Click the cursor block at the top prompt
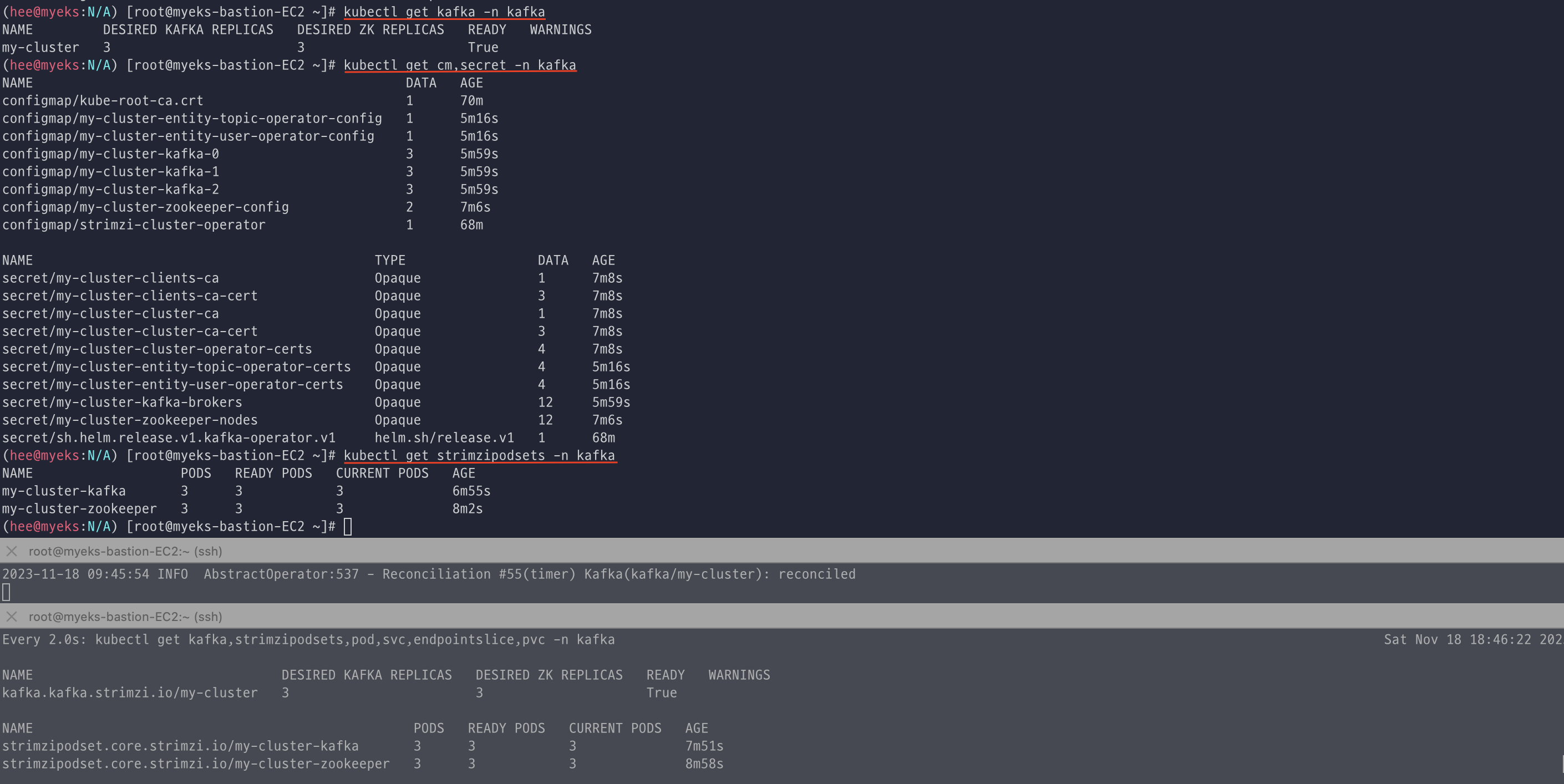This screenshot has height=784, width=1564. pyautogui.click(x=348, y=526)
